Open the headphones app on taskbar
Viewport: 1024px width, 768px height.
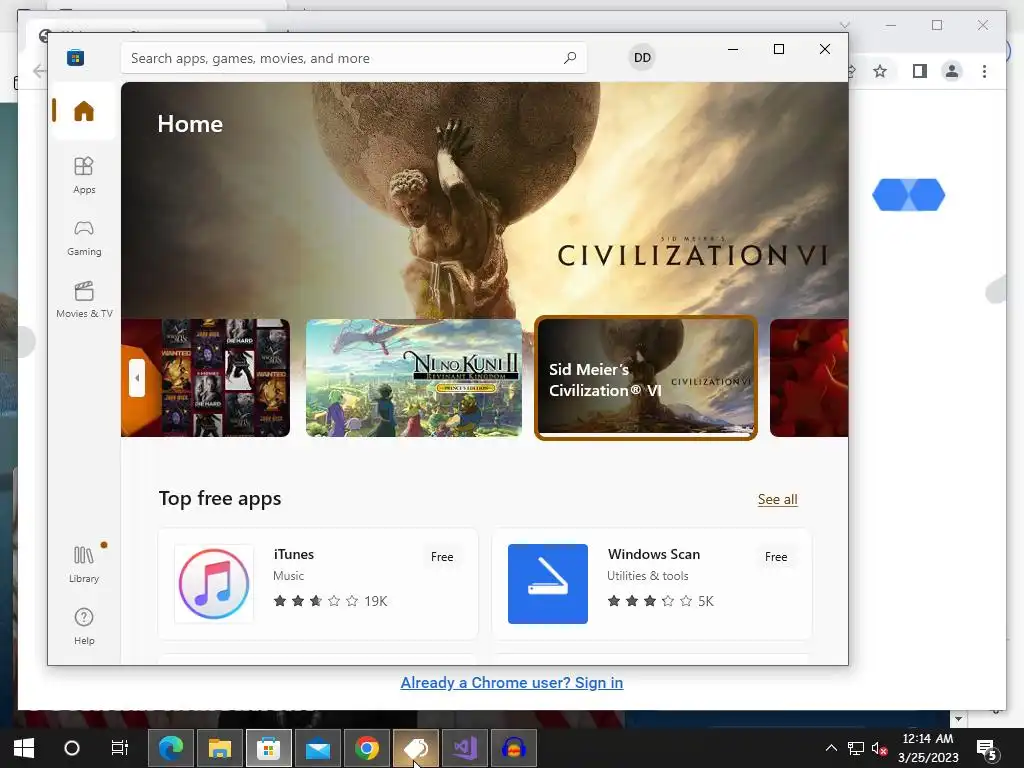[514, 748]
